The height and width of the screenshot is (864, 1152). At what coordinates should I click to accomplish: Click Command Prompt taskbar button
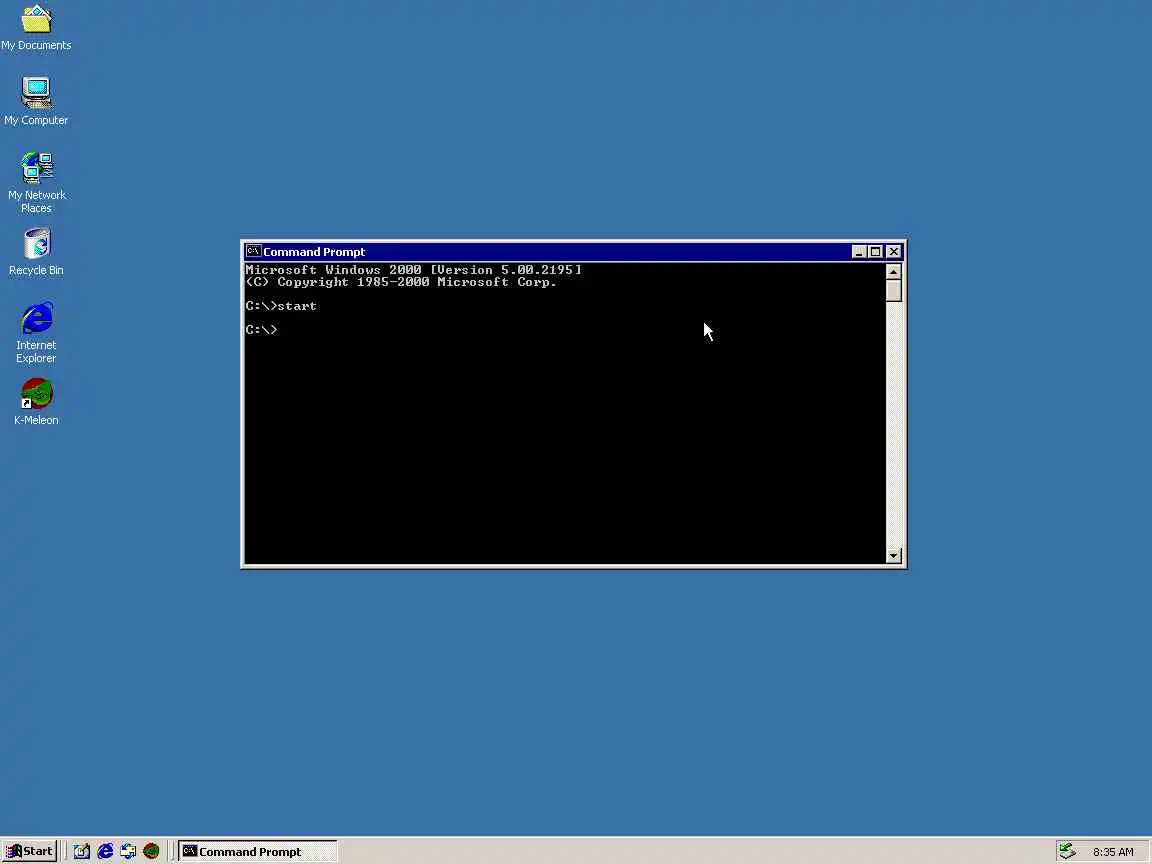pyautogui.click(x=258, y=852)
